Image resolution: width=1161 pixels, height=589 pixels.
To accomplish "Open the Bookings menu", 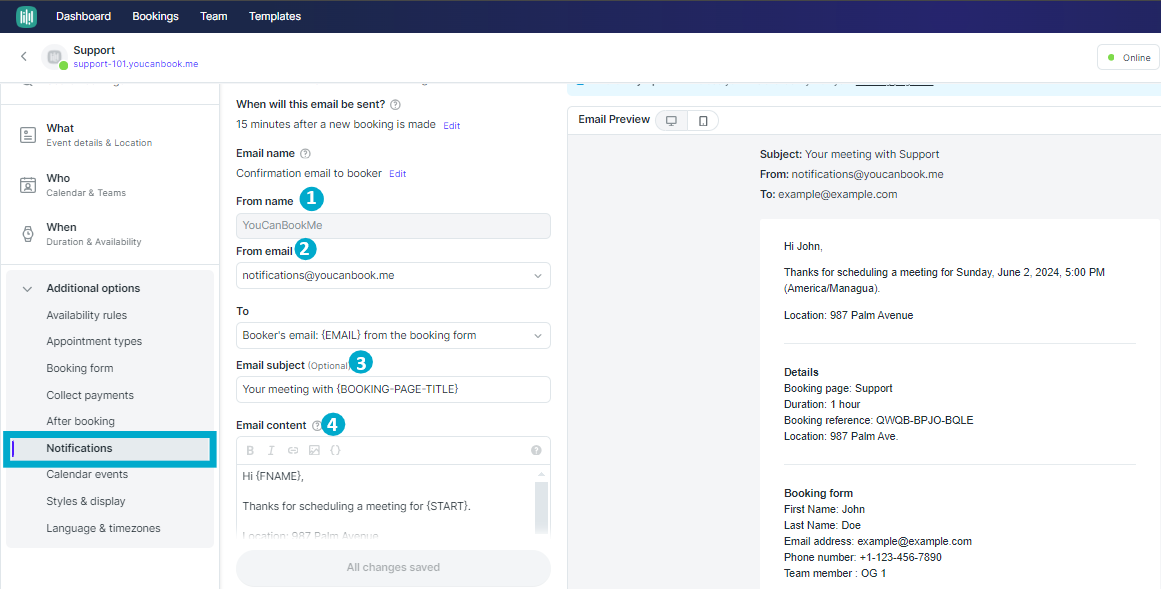I will tap(155, 16).
